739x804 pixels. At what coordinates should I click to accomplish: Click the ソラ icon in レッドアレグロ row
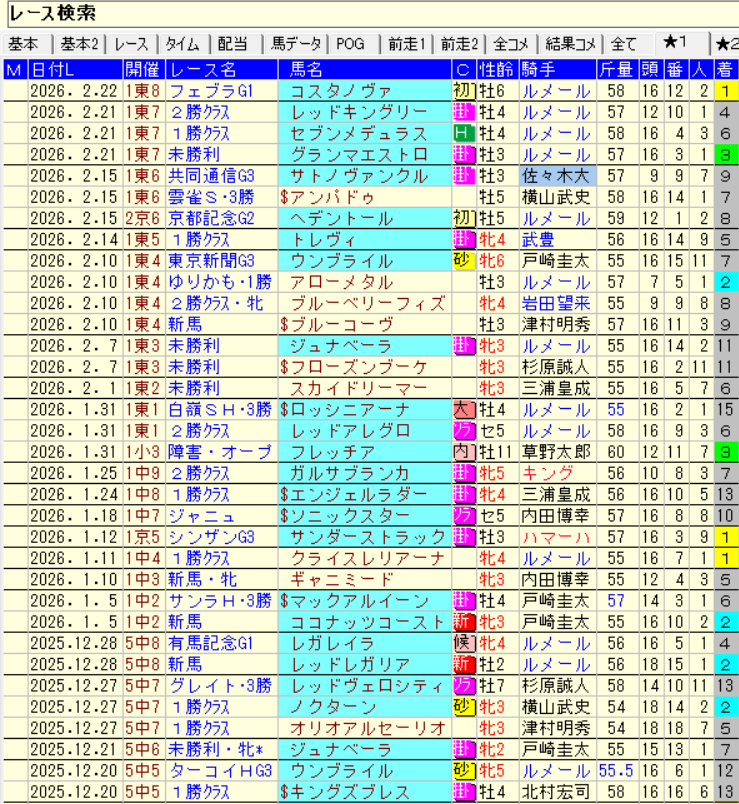464,431
